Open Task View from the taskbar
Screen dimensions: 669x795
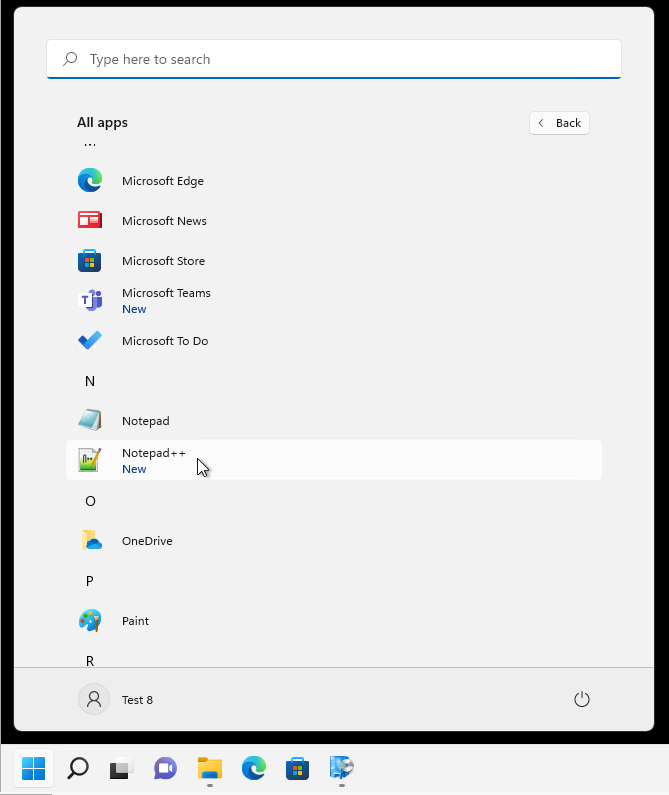(x=121, y=768)
